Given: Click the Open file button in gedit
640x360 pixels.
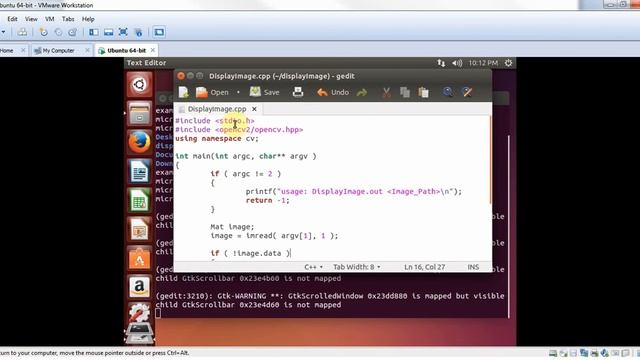Looking at the screenshot, I should coord(212,92).
